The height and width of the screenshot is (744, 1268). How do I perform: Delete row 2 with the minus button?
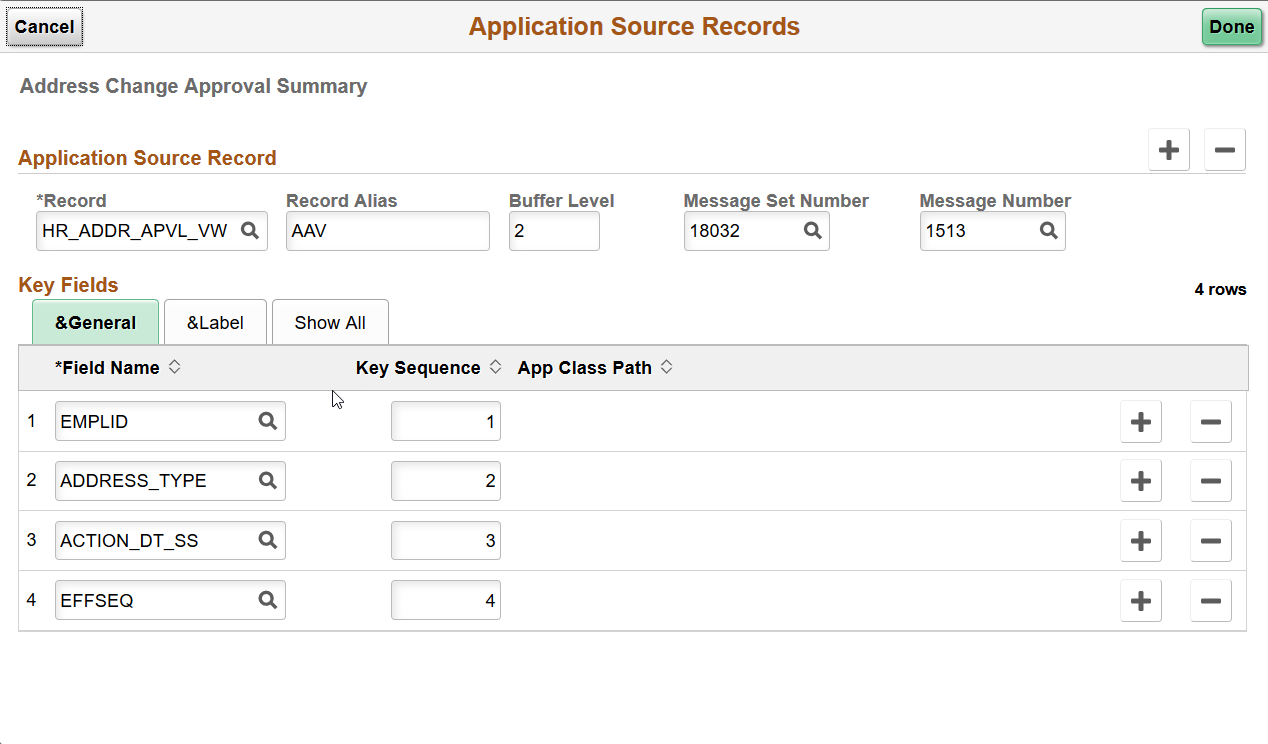coord(1211,481)
